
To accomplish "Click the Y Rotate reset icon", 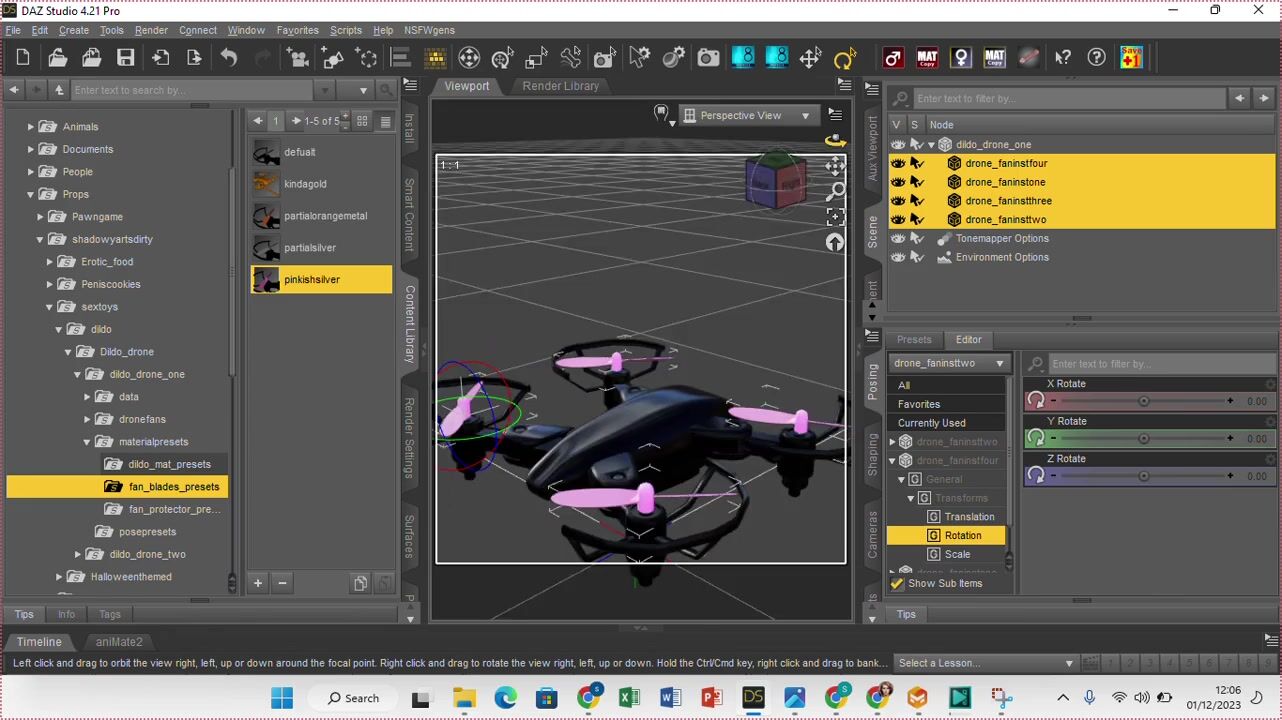I will click(x=1036, y=438).
